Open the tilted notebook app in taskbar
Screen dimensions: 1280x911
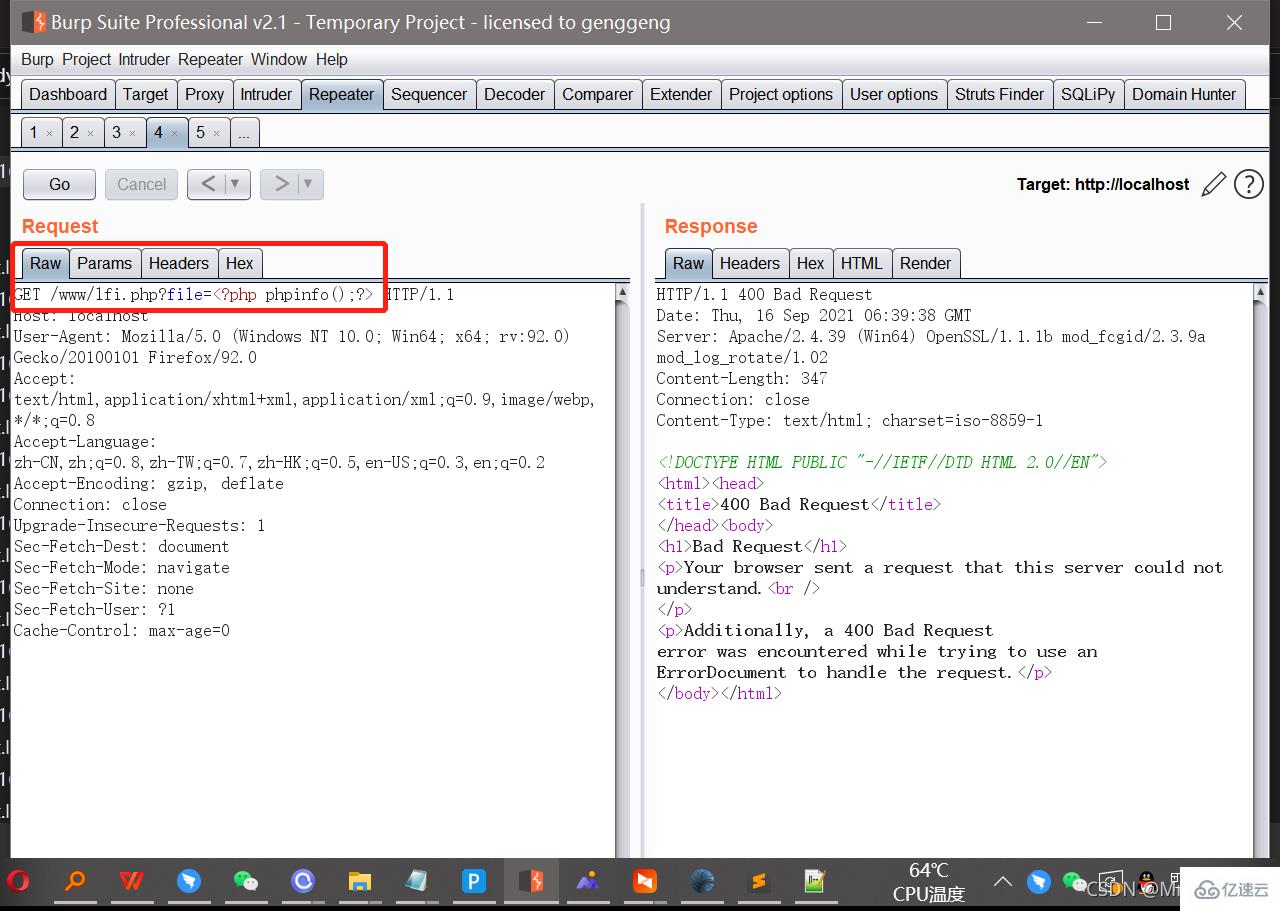pyautogui.click(x=416, y=881)
